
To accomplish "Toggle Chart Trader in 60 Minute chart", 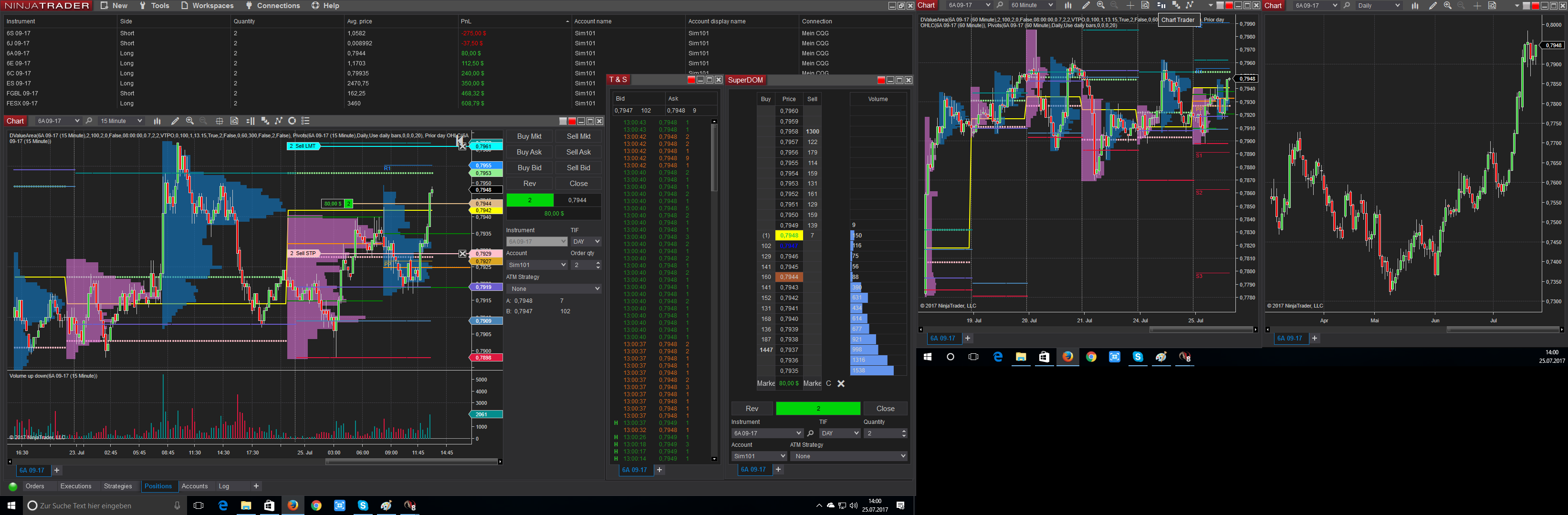I will [1161, 5].
